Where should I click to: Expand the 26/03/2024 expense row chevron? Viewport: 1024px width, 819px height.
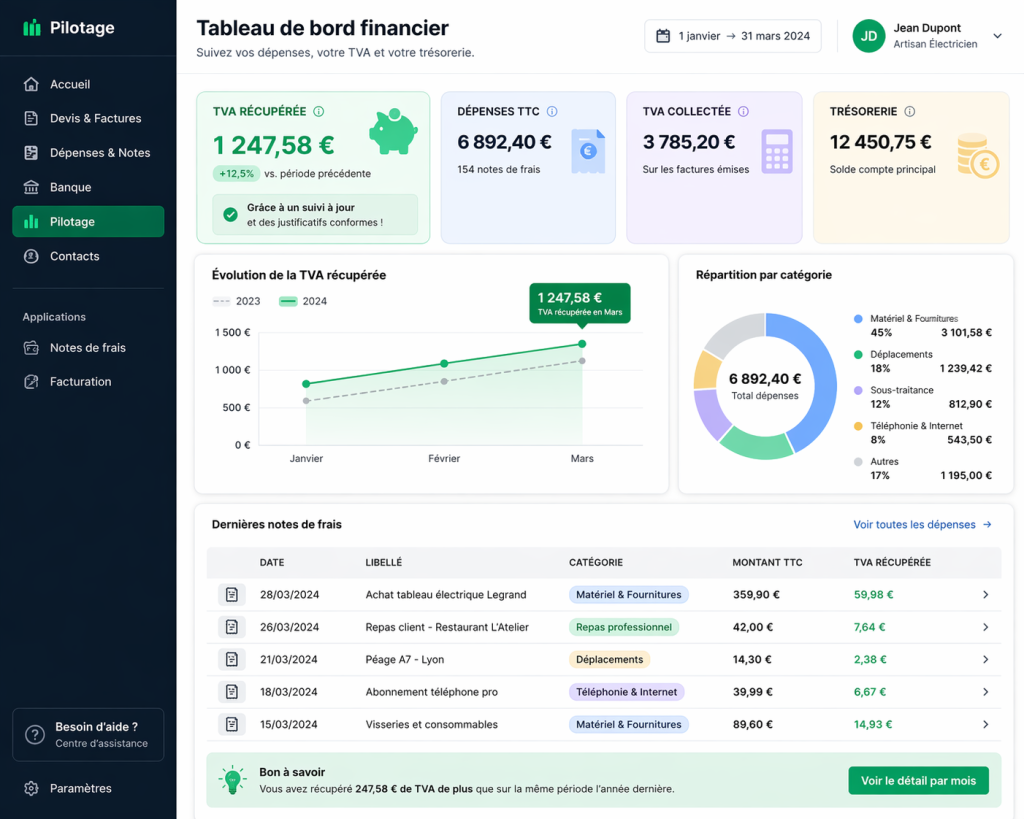click(x=985, y=627)
